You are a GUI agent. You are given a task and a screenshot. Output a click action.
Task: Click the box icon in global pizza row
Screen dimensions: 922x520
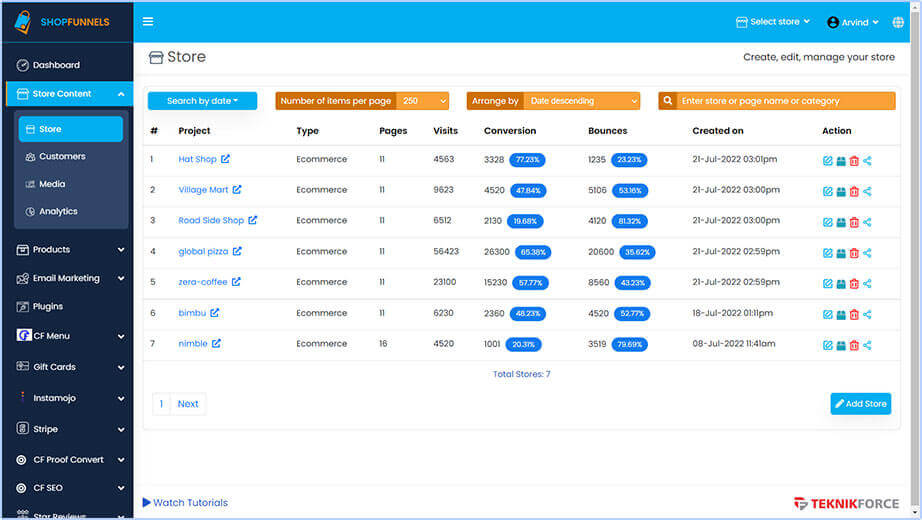(x=841, y=253)
